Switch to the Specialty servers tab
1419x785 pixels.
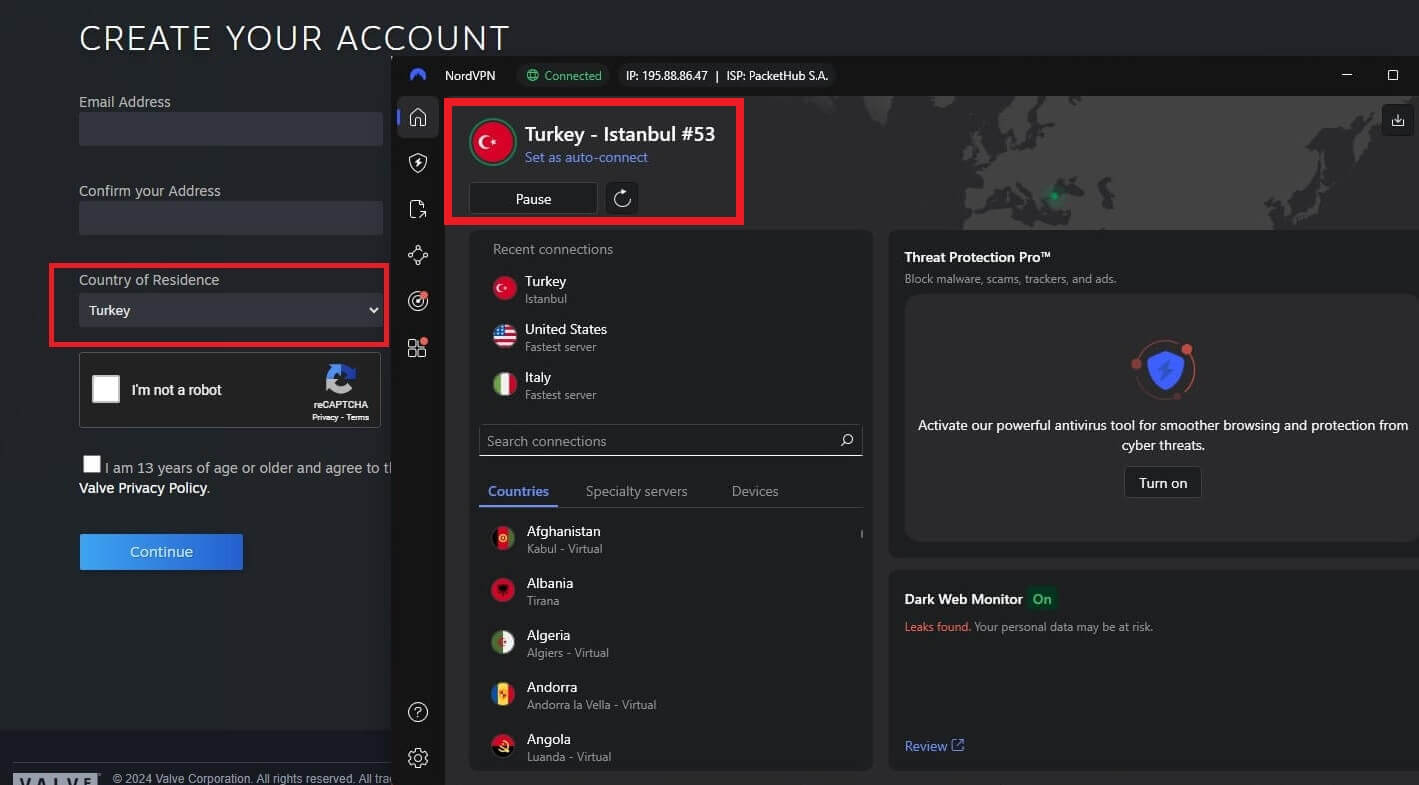[x=636, y=491]
